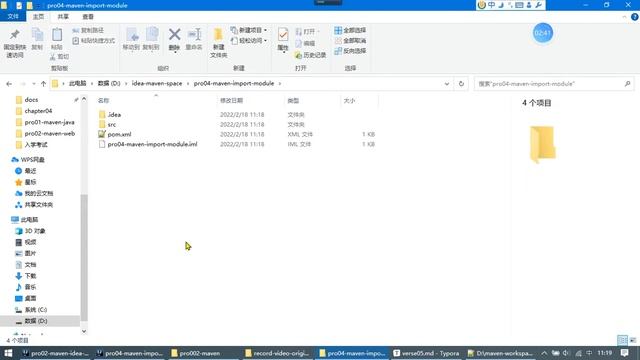The image size is (640, 360).
Task: Cut selection with the scissors (剪切) icon
Action: [x=60, y=57]
